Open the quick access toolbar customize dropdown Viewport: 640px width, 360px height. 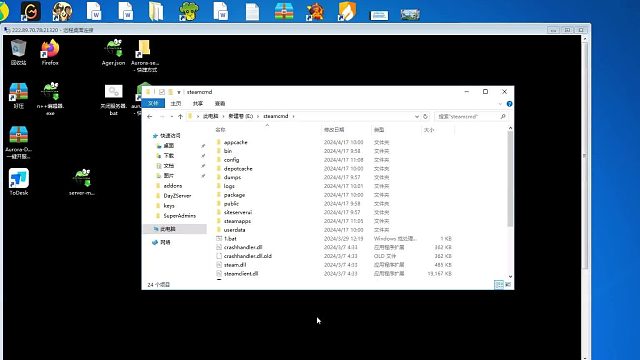tap(178, 92)
